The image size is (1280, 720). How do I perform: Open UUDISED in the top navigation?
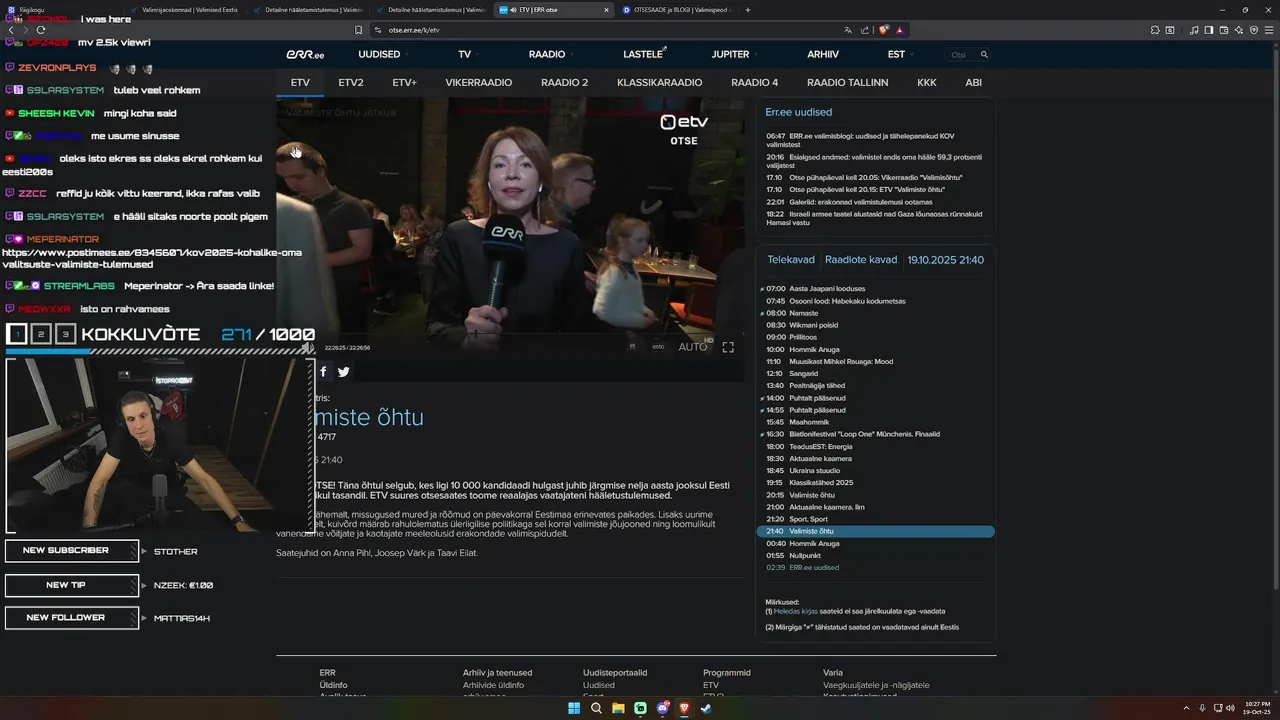pos(379,54)
